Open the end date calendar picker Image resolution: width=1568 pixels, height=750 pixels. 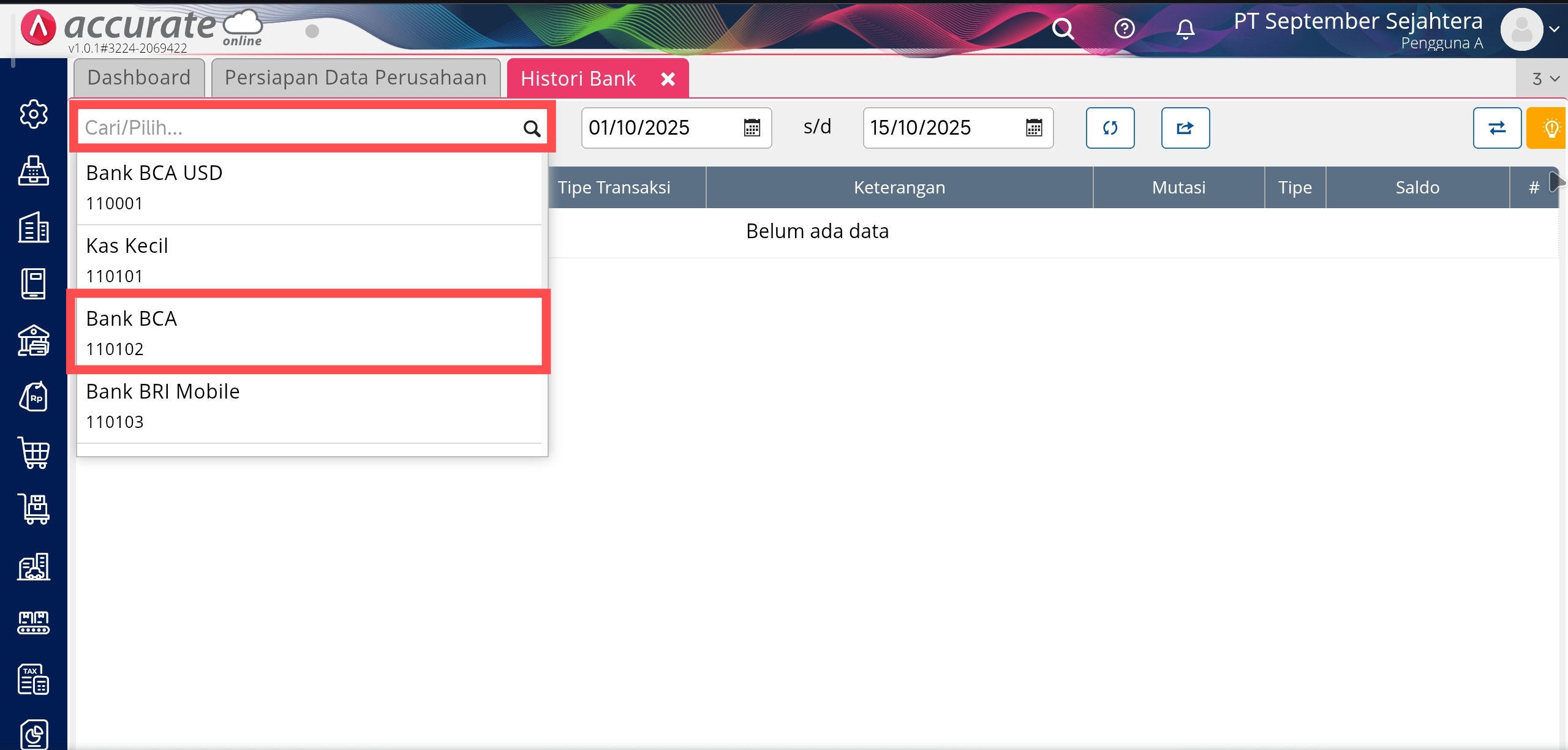coord(1033,128)
